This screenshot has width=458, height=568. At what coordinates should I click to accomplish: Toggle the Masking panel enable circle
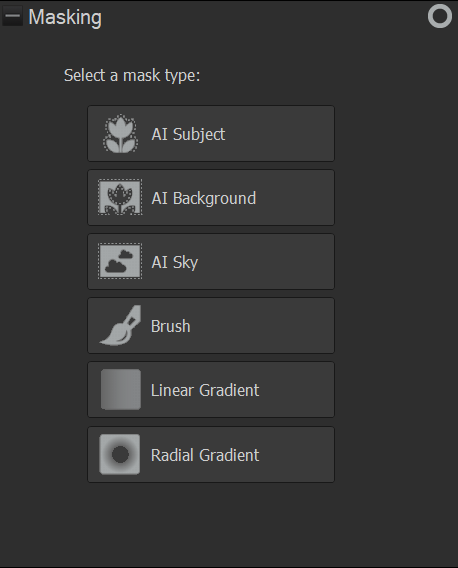point(440,16)
